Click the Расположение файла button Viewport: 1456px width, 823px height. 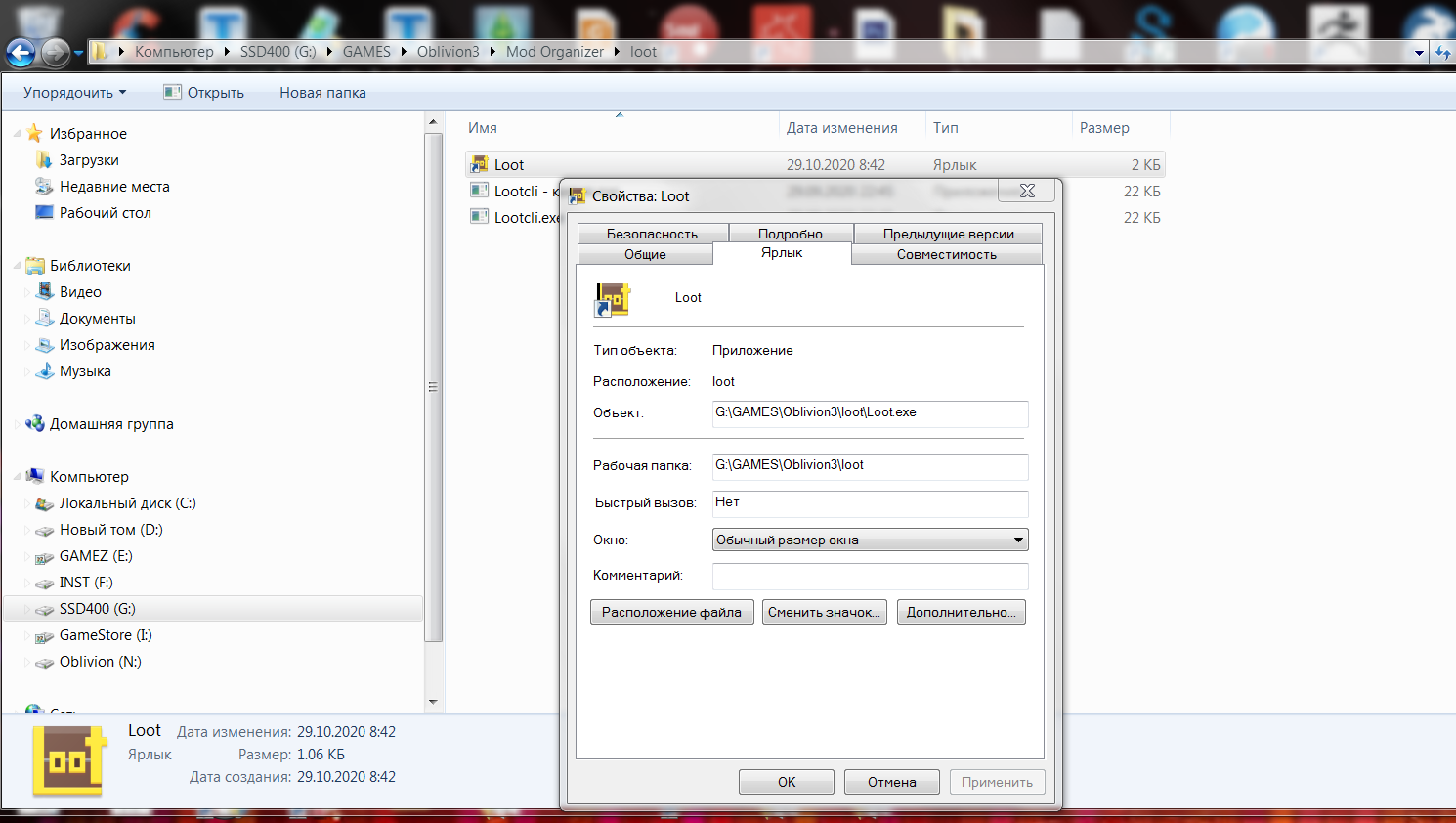[671, 613]
